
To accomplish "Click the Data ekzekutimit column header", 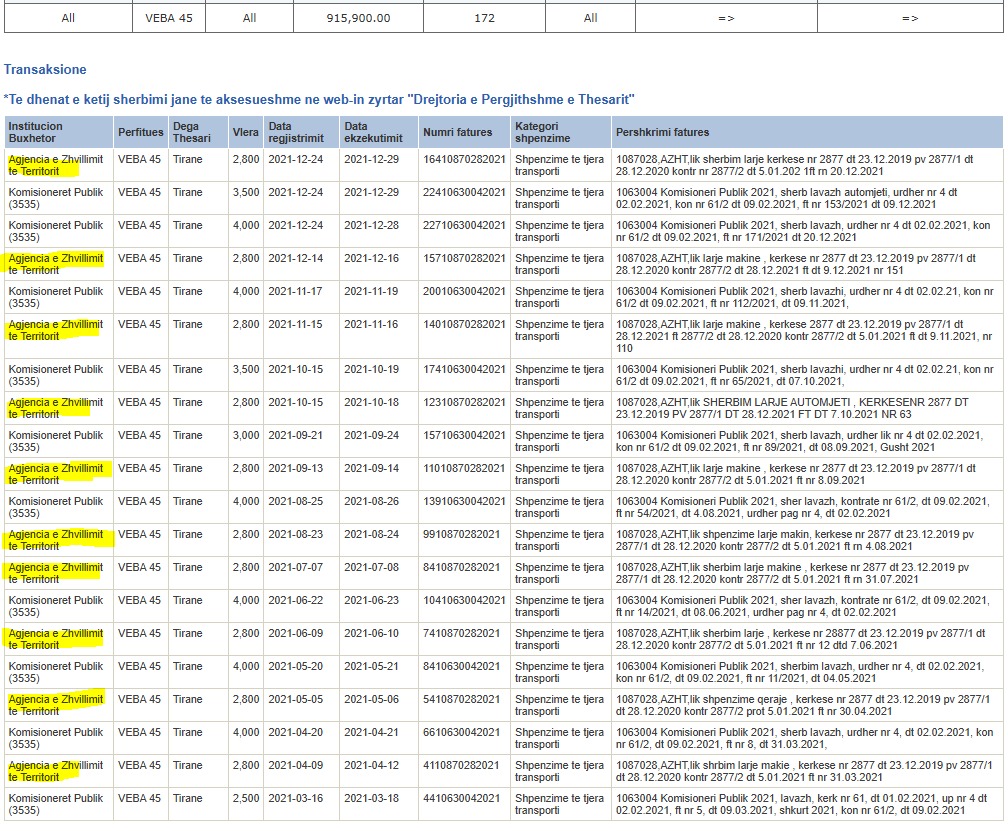I will pyautogui.click(x=375, y=132).
